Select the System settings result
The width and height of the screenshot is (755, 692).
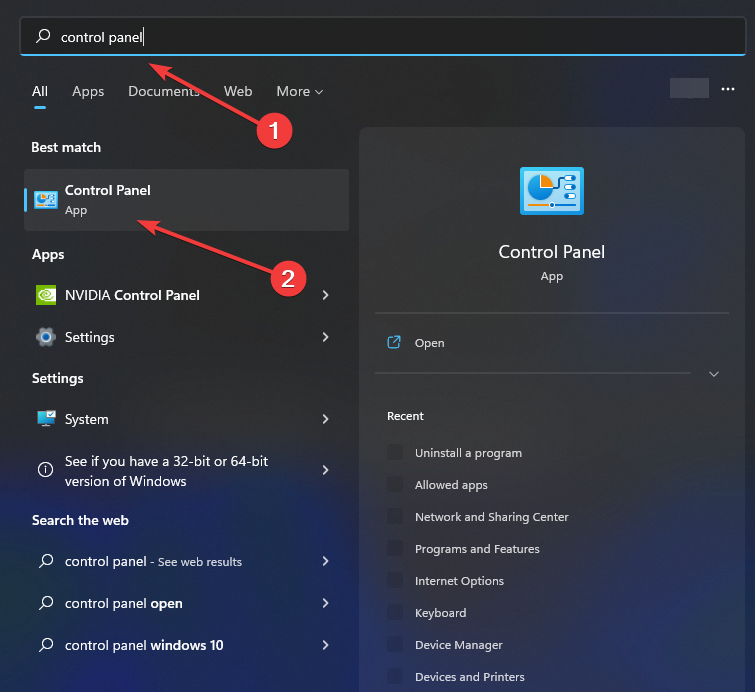186,419
